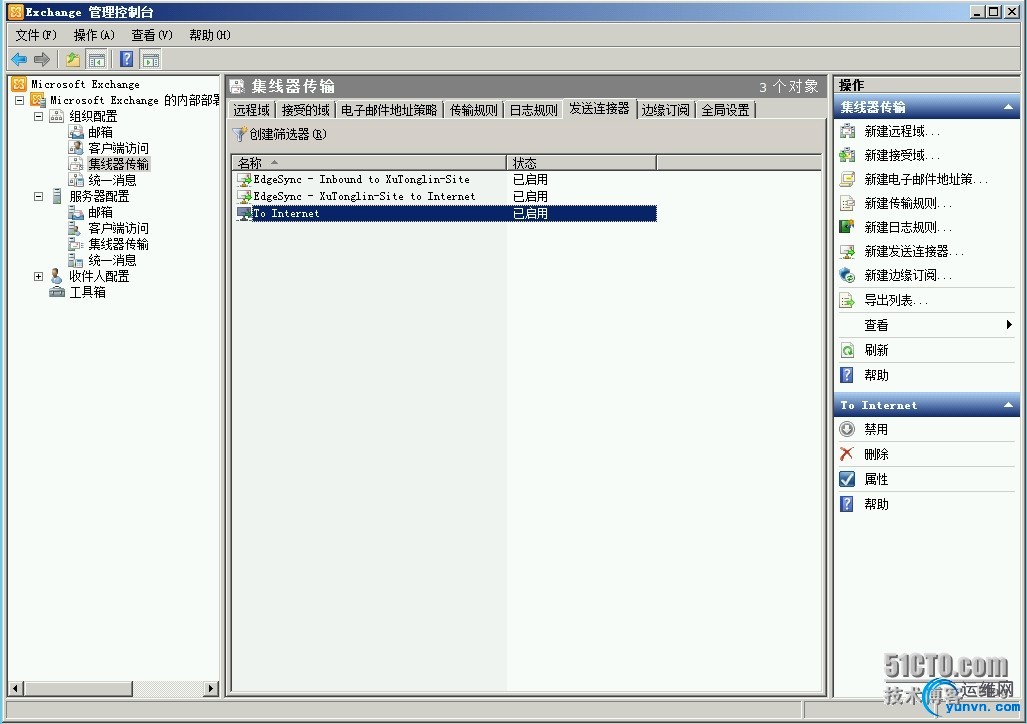This screenshot has height=724, width=1027.
Task: Select 邮箱 under 组织配置
Action: point(100,132)
